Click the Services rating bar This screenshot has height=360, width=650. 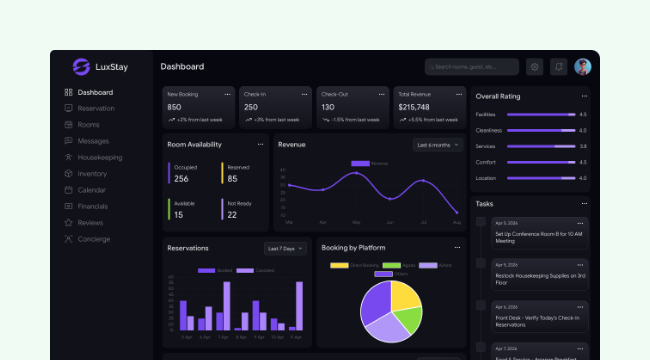[x=541, y=146]
